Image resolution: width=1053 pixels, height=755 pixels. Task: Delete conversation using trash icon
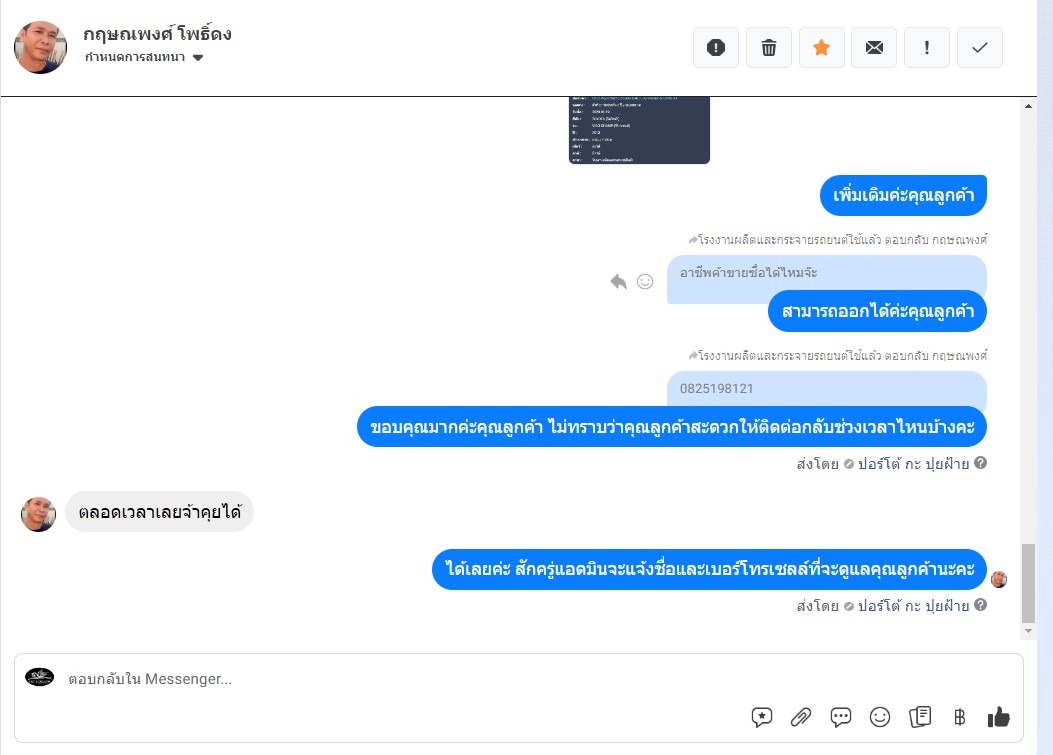(x=769, y=48)
